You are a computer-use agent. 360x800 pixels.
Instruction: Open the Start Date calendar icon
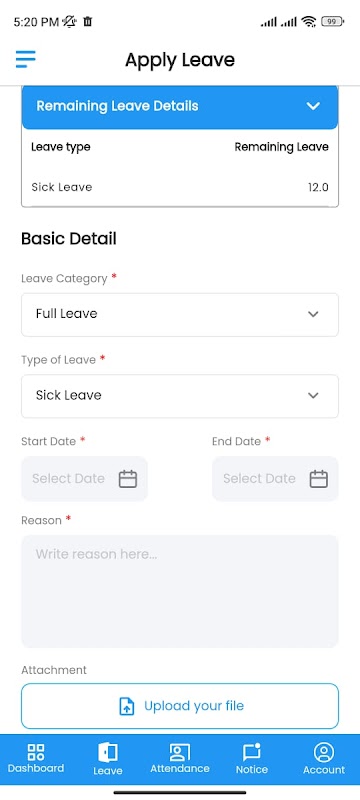pos(128,479)
